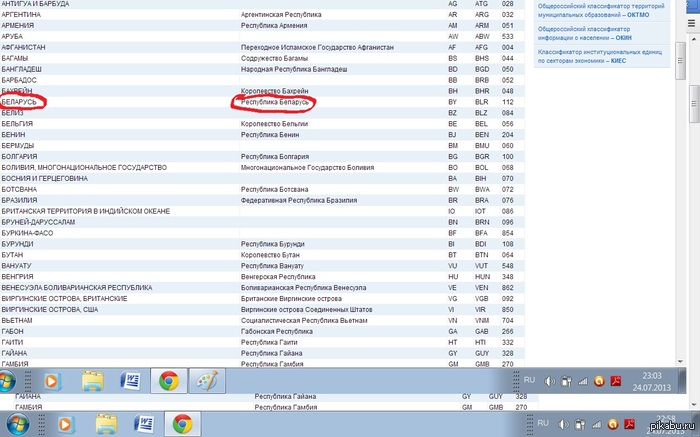Viewport: 700px width, 437px height.
Task: Open Action Center flag icon in upper tray
Action: click(x=564, y=380)
